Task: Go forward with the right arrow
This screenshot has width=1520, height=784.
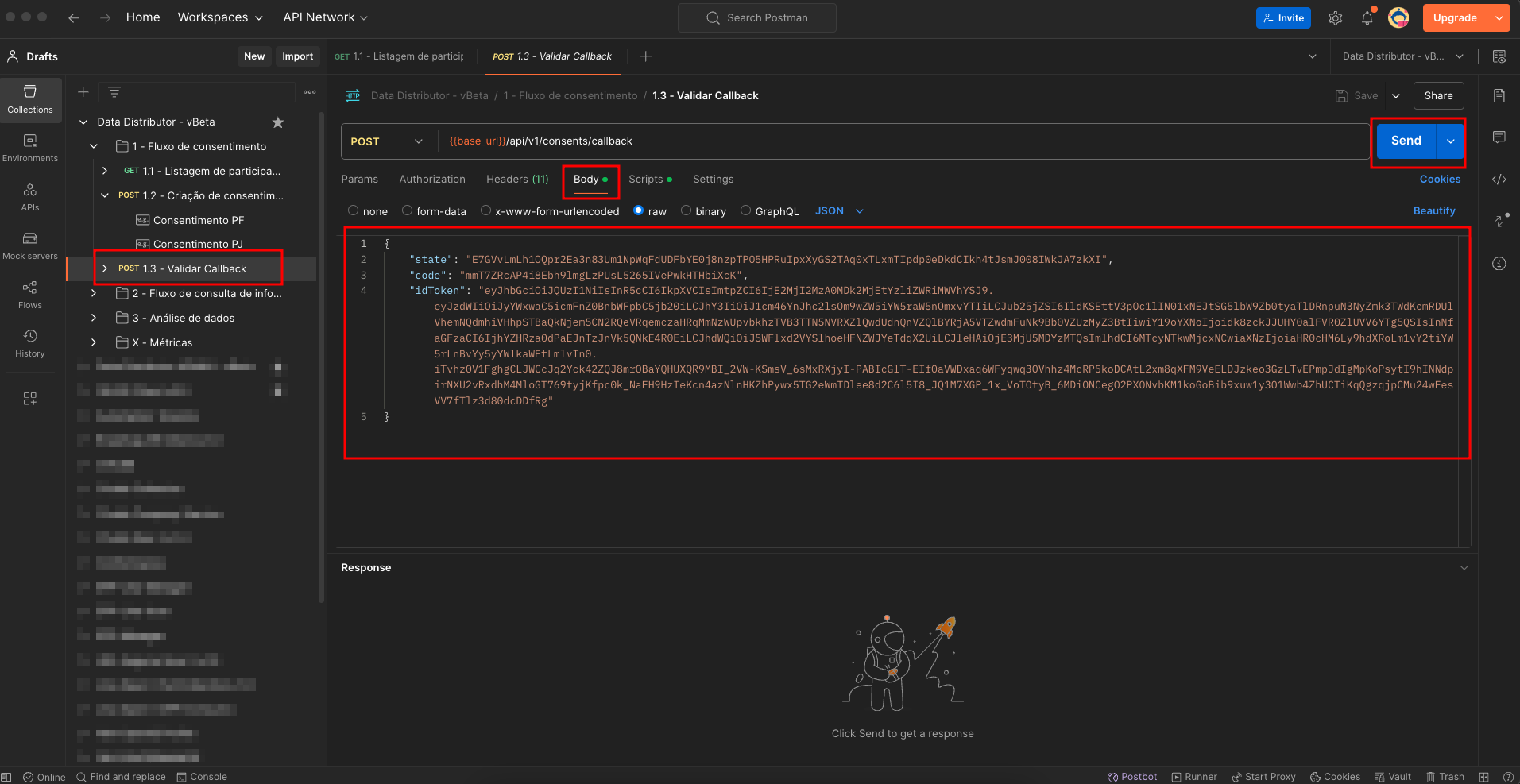Action: pyautogui.click(x=106, y=17)
